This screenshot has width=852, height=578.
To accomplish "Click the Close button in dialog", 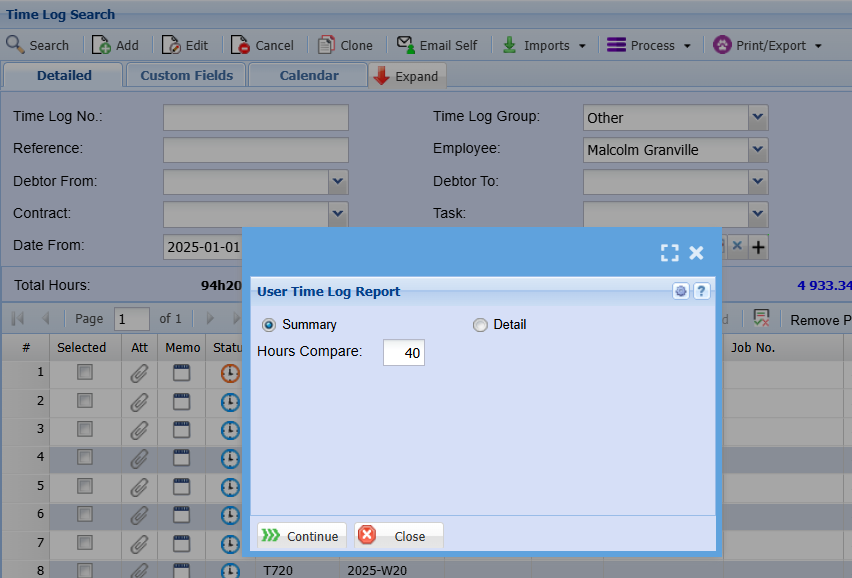I will [399, 536].
